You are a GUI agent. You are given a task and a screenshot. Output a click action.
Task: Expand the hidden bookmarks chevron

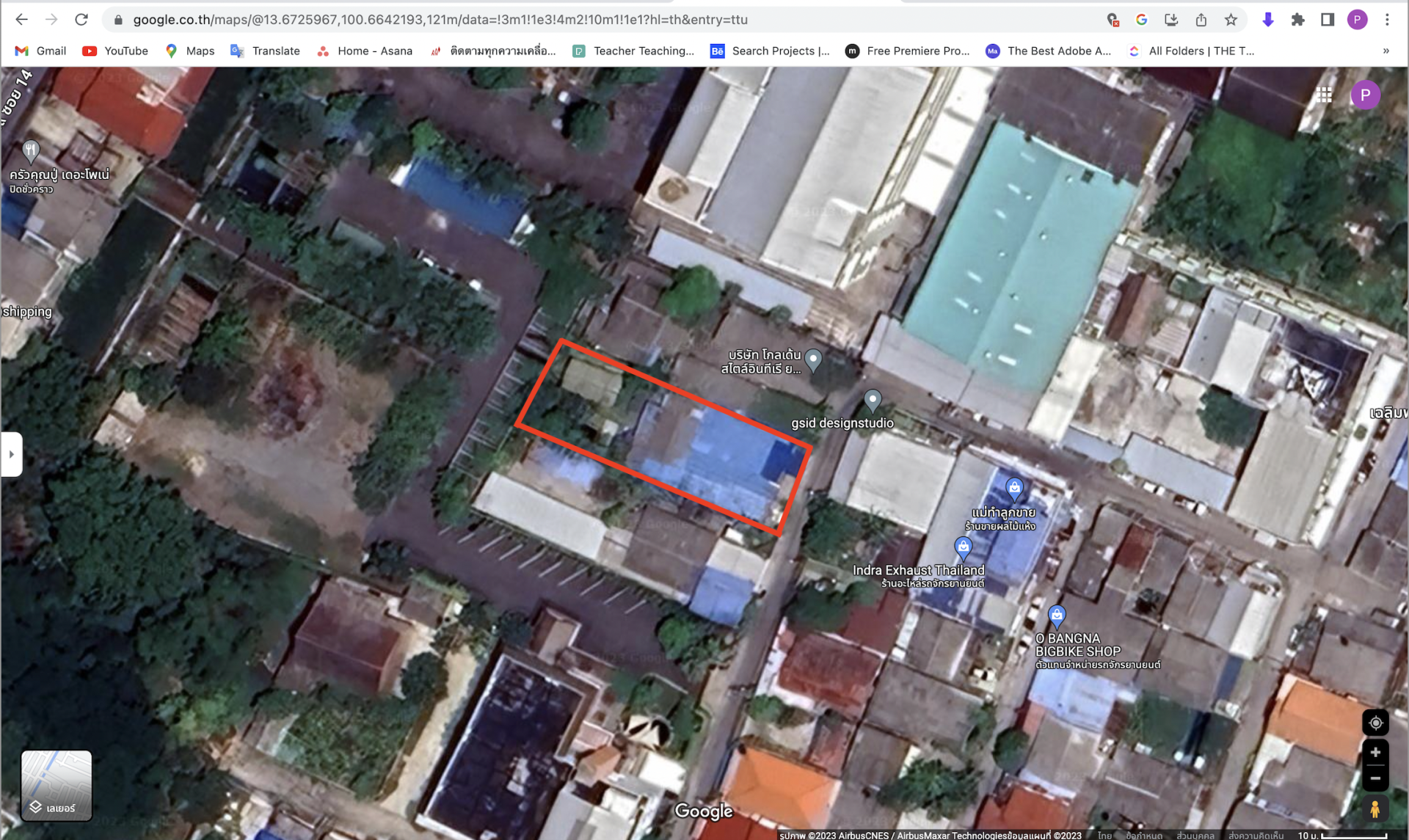[x=1386, y=51]
